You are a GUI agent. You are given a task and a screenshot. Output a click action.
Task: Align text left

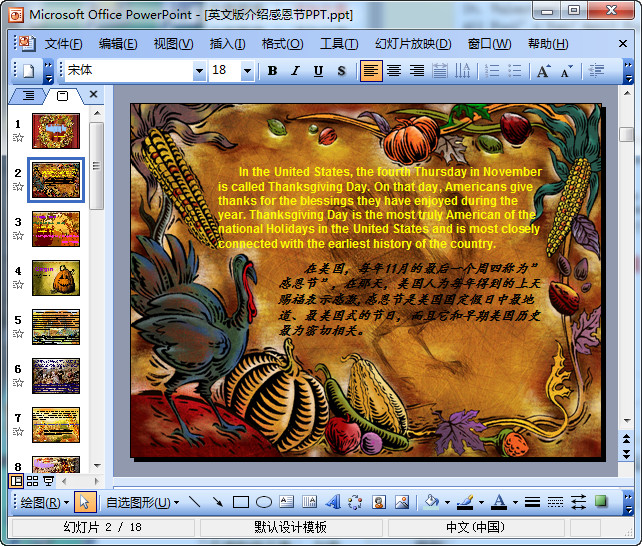[371, 71]
